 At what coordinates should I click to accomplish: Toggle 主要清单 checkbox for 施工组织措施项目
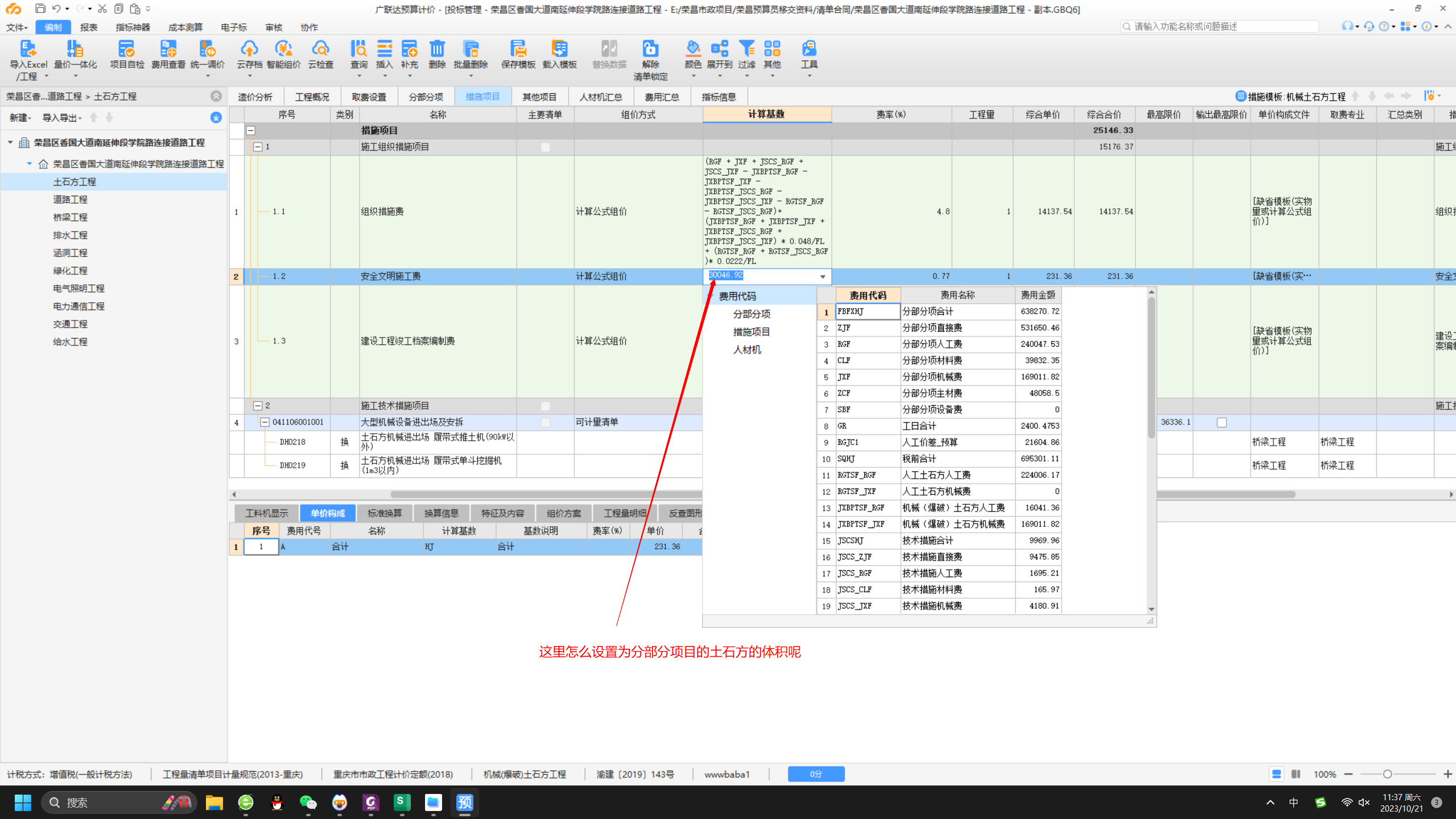545,147
